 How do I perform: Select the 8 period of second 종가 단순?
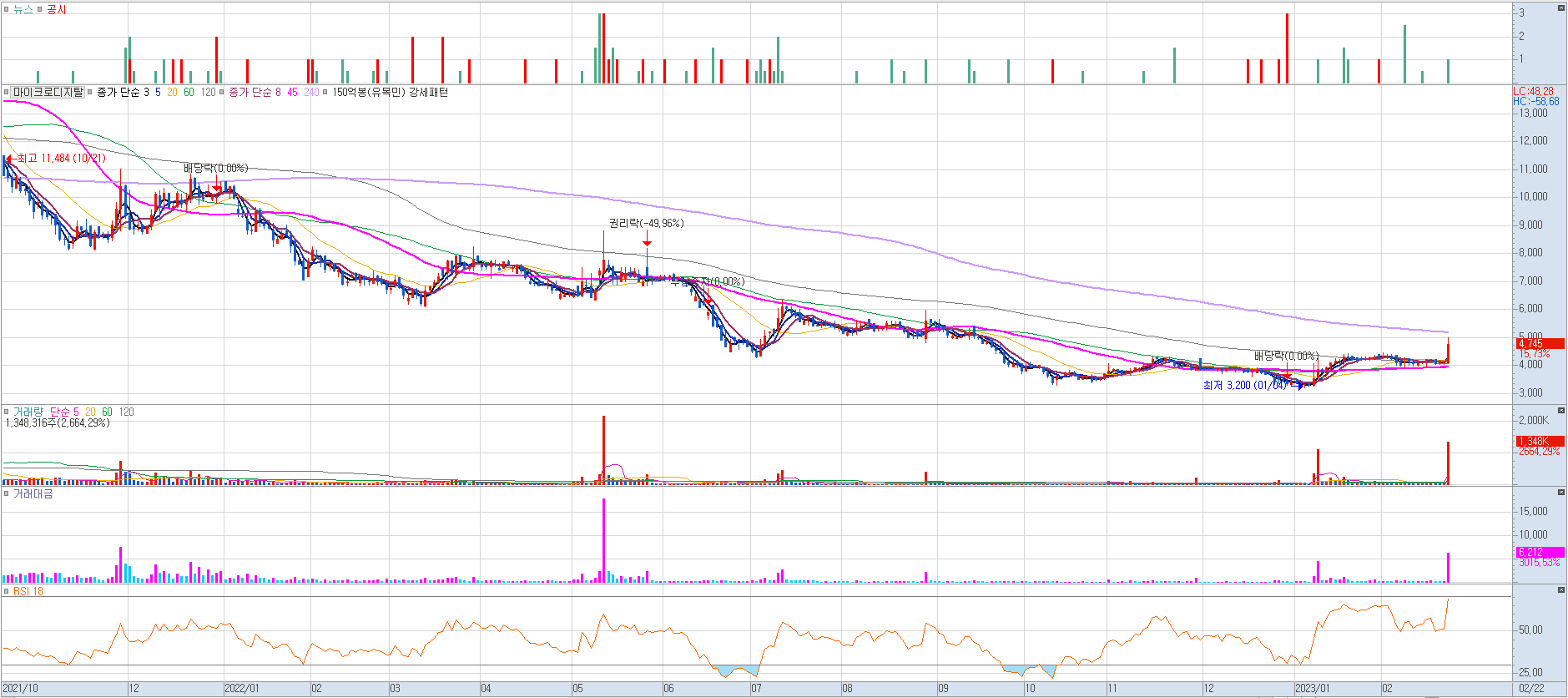pyautogui.click(x=278, y=93)
